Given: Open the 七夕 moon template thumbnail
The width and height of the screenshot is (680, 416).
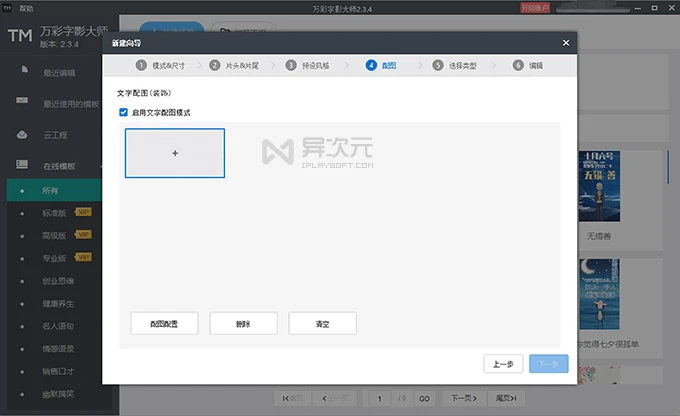Looking at the screenshot, I should point(599,294).
